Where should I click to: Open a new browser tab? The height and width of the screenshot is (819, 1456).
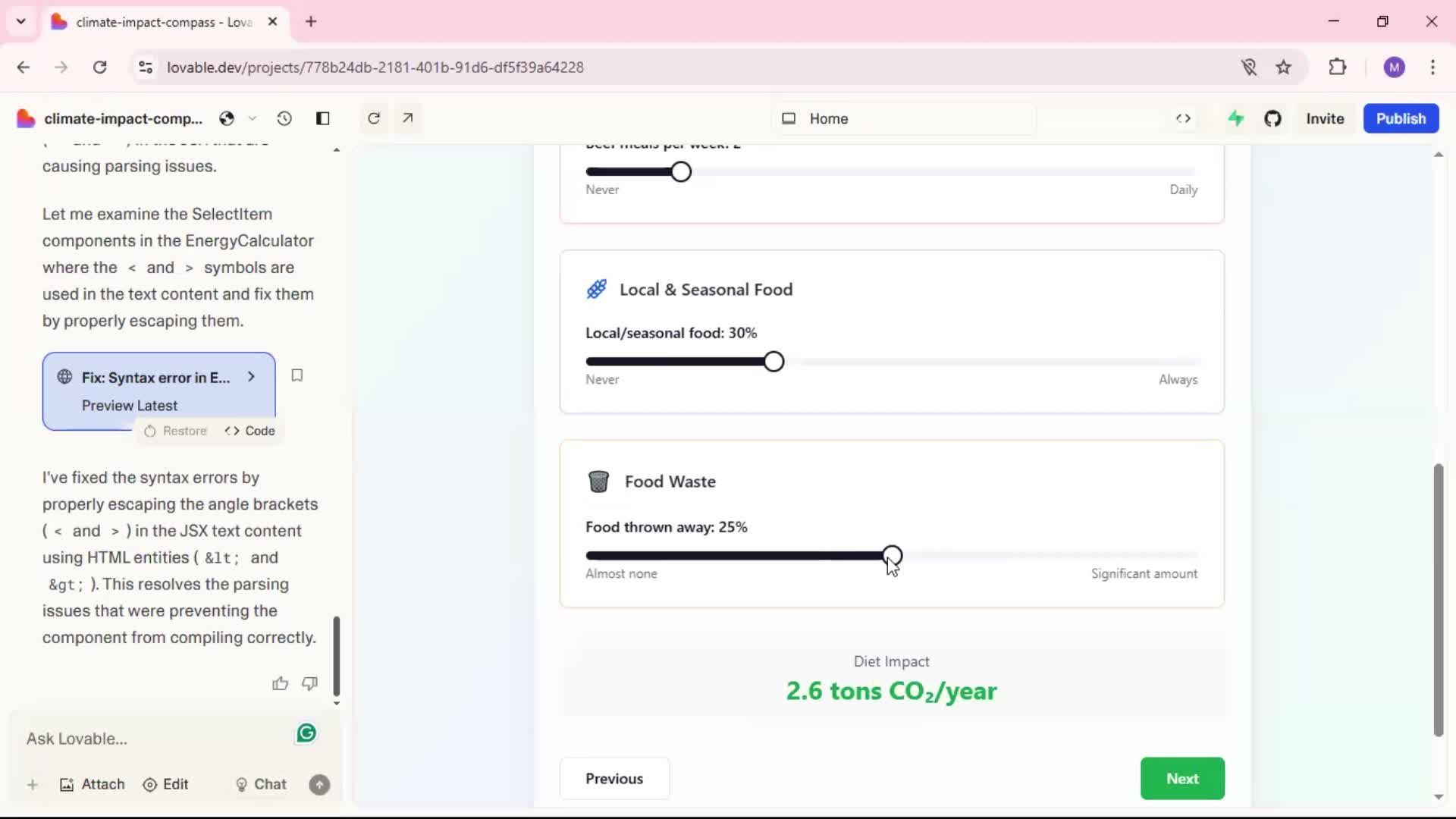pos(311,21)
